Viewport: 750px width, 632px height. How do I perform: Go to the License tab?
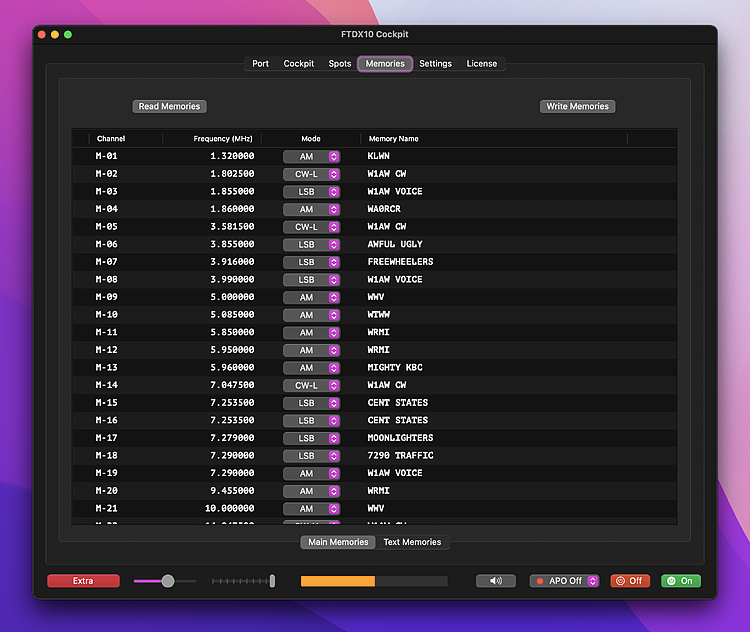pyautogui.click(x=481, y=64)
